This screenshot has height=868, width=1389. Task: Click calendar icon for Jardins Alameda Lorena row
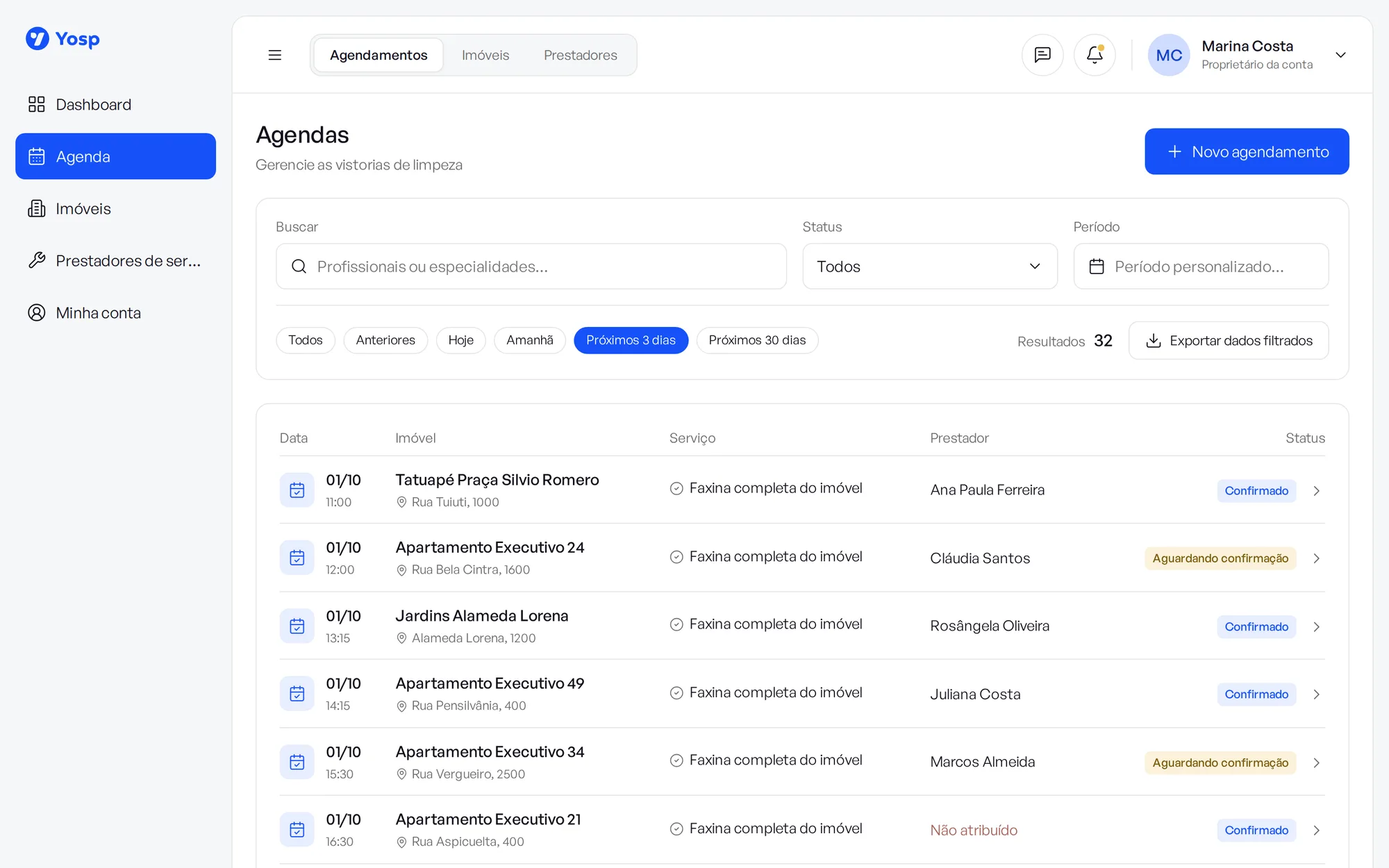(297, 626)
